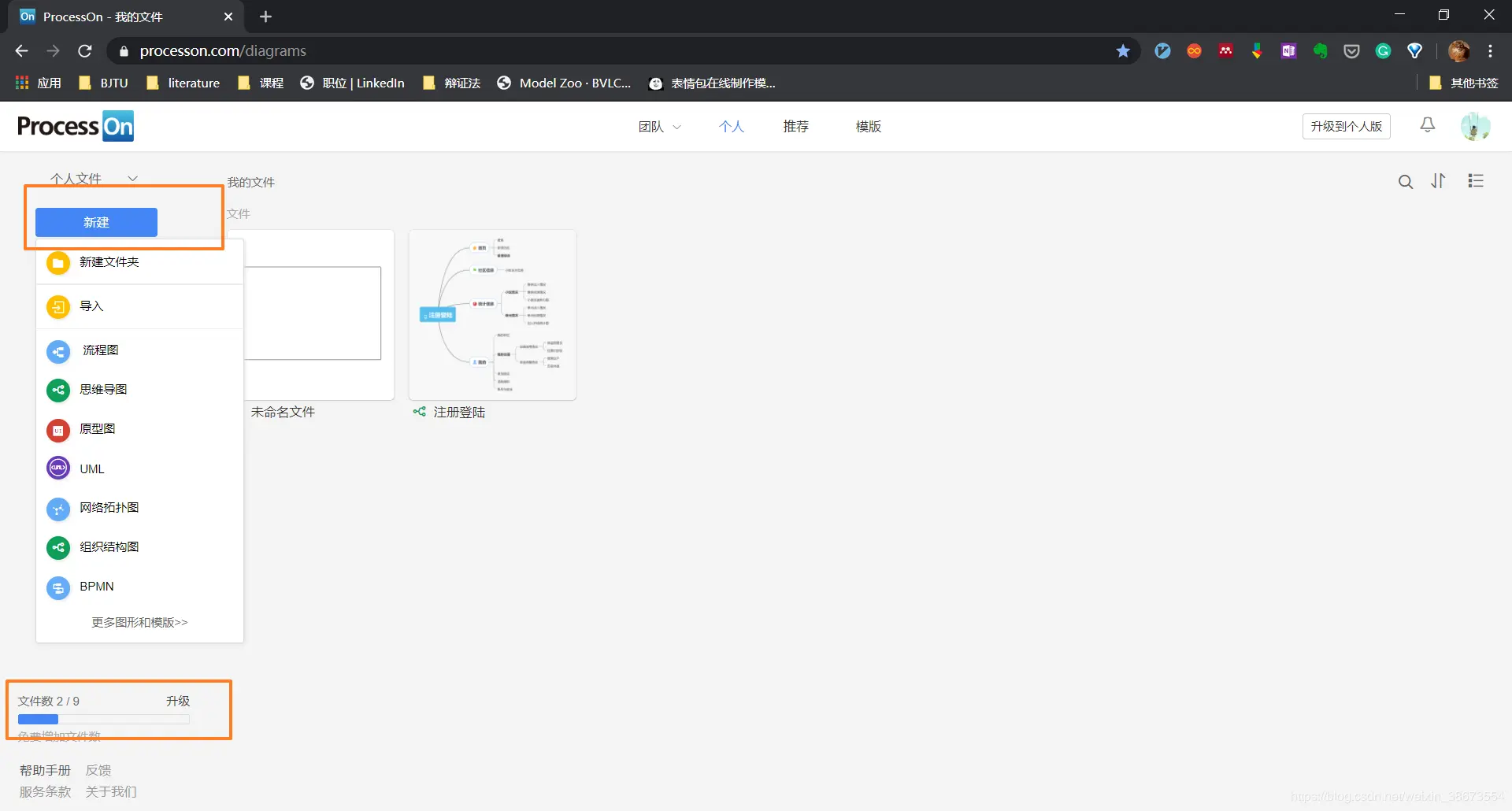Open the 辩证法 bookmark folder
Screen dimensions: 1512x811
451,83
